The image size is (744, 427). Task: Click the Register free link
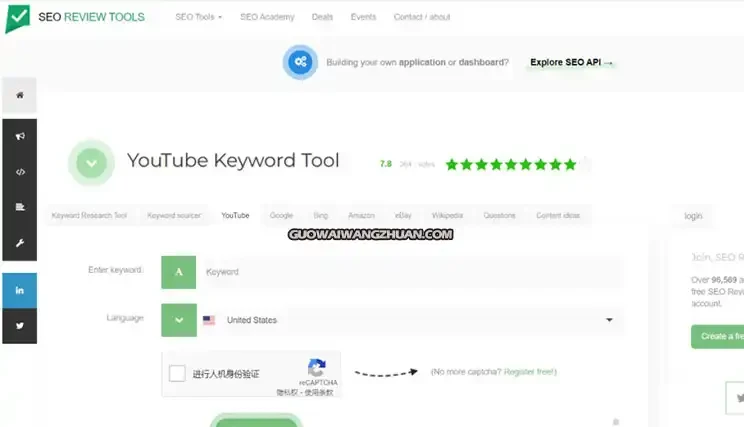click(529, 371)
